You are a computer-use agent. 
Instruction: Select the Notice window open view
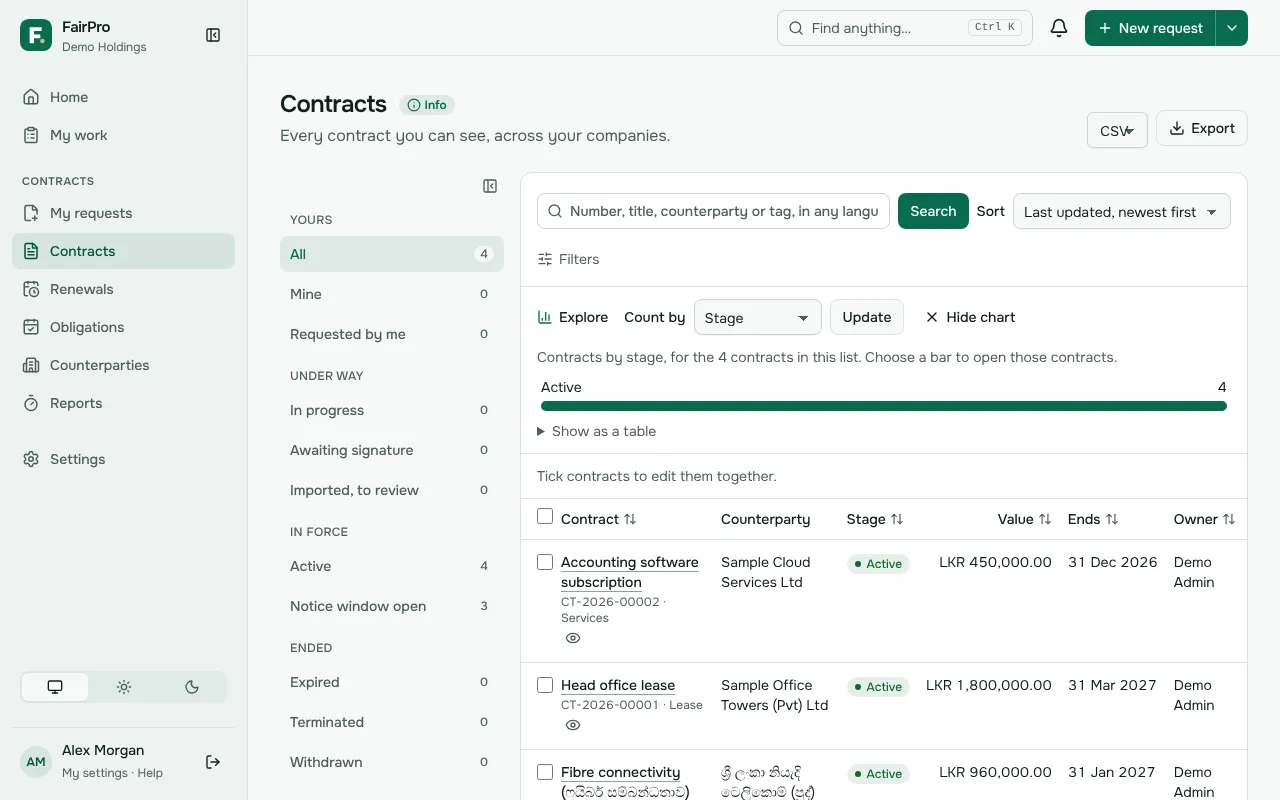pos(392,606)
